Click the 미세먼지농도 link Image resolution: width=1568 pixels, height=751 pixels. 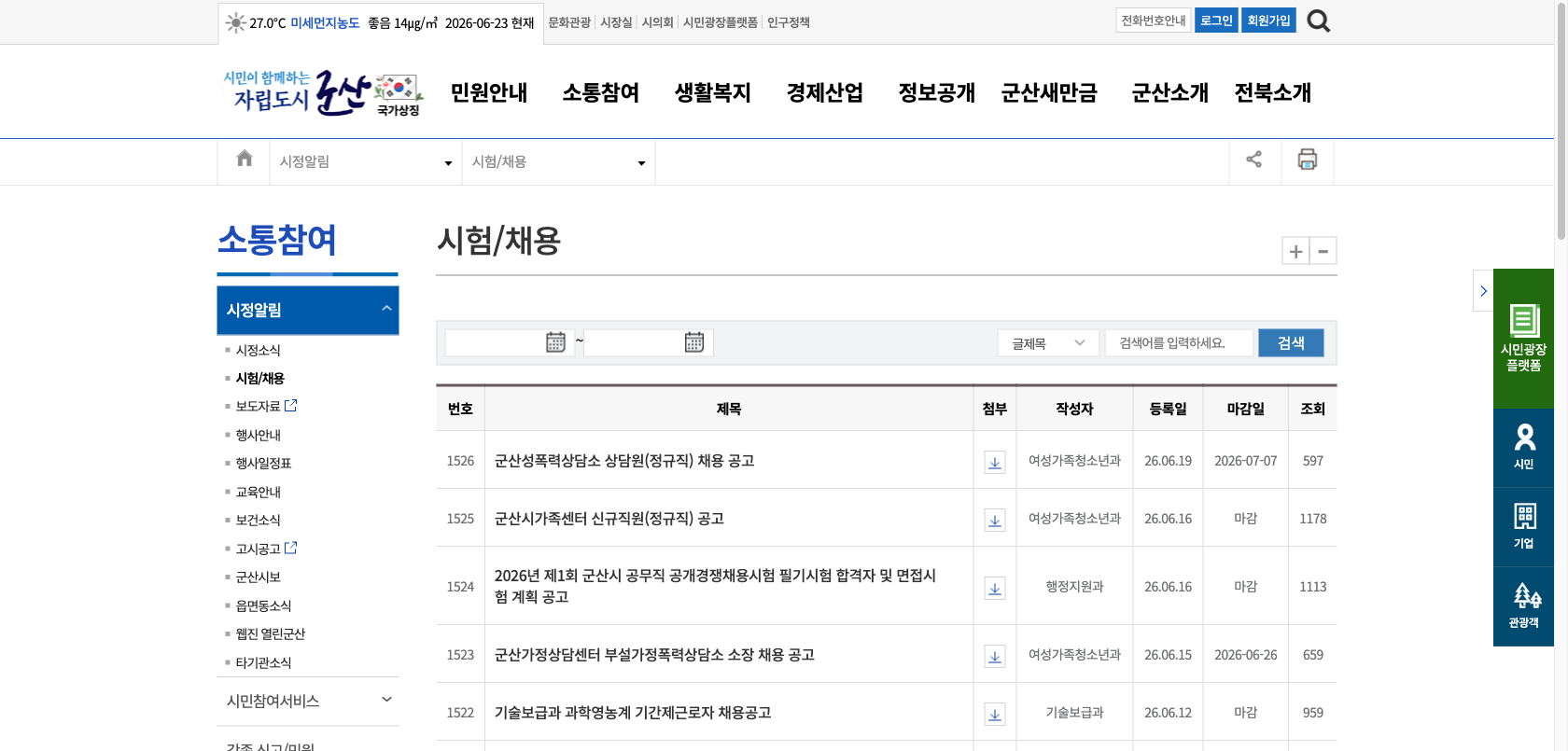325,23
